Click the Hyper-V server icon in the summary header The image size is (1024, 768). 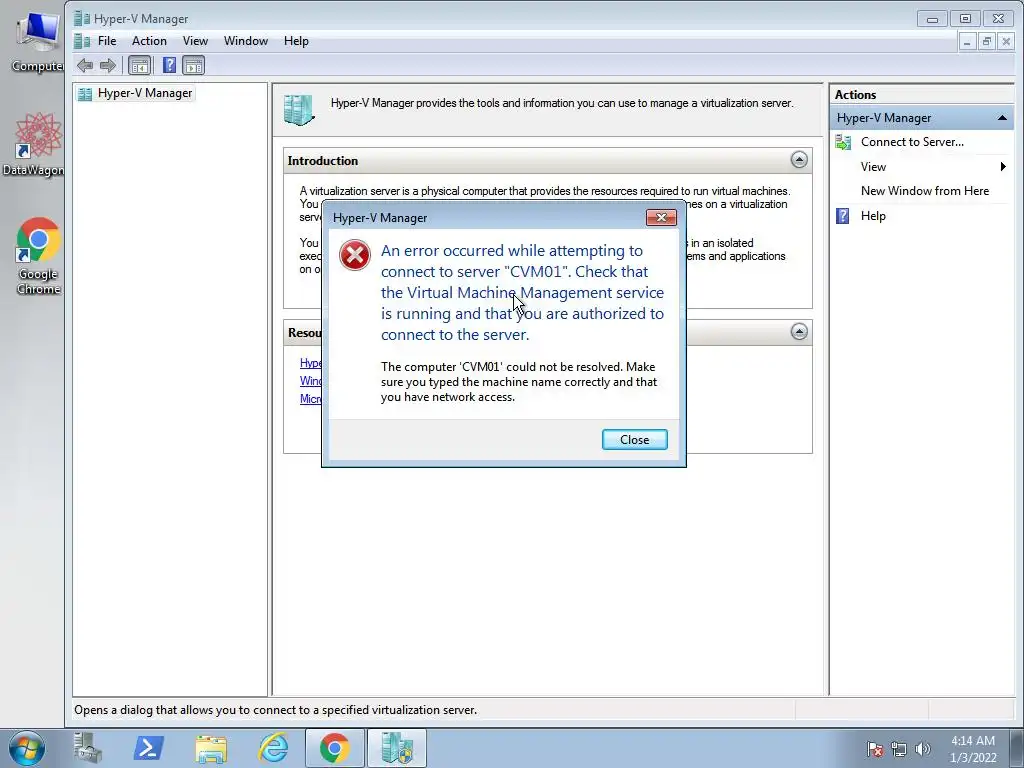[x=299, y=110]
